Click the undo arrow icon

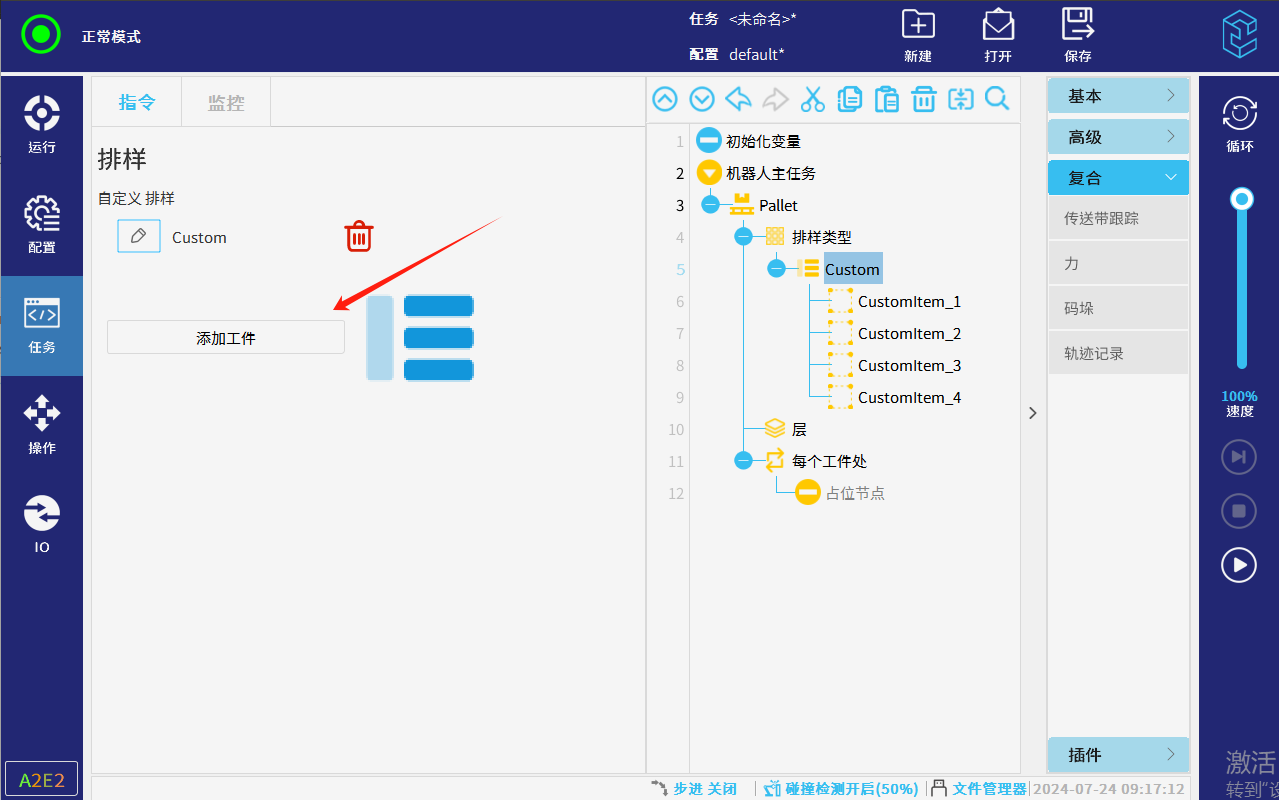tap(738, 99)
